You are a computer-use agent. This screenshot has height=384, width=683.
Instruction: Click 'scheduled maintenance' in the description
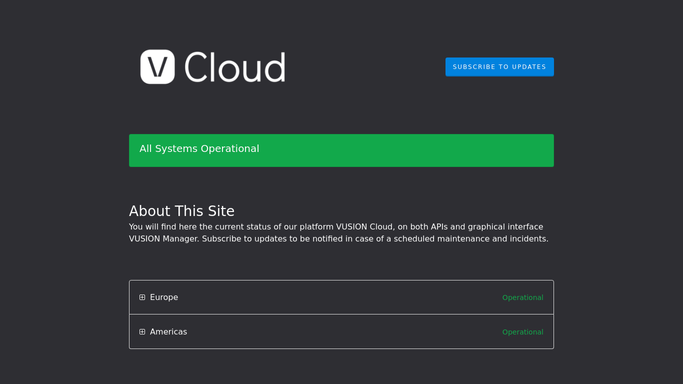[442, 239]
